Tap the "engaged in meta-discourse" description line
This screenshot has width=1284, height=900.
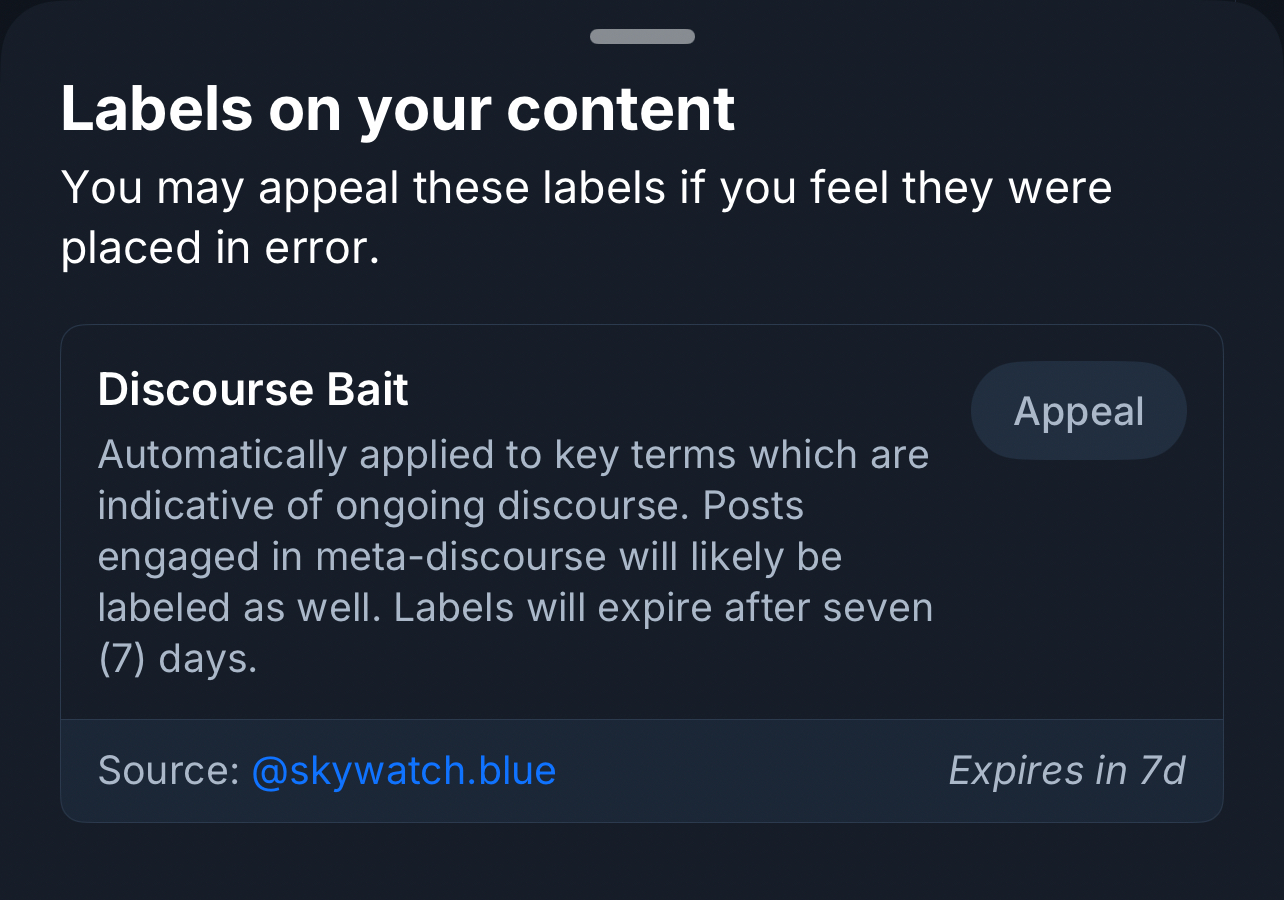(x=470, y=557)
